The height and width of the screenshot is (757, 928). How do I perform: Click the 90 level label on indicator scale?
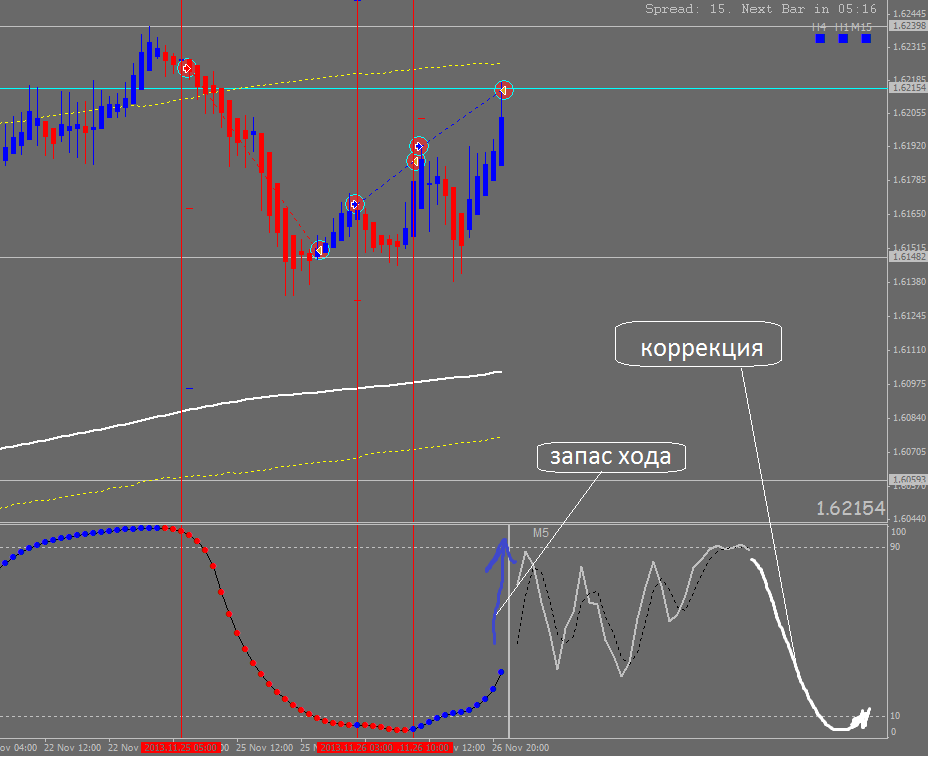coord(895,547)
